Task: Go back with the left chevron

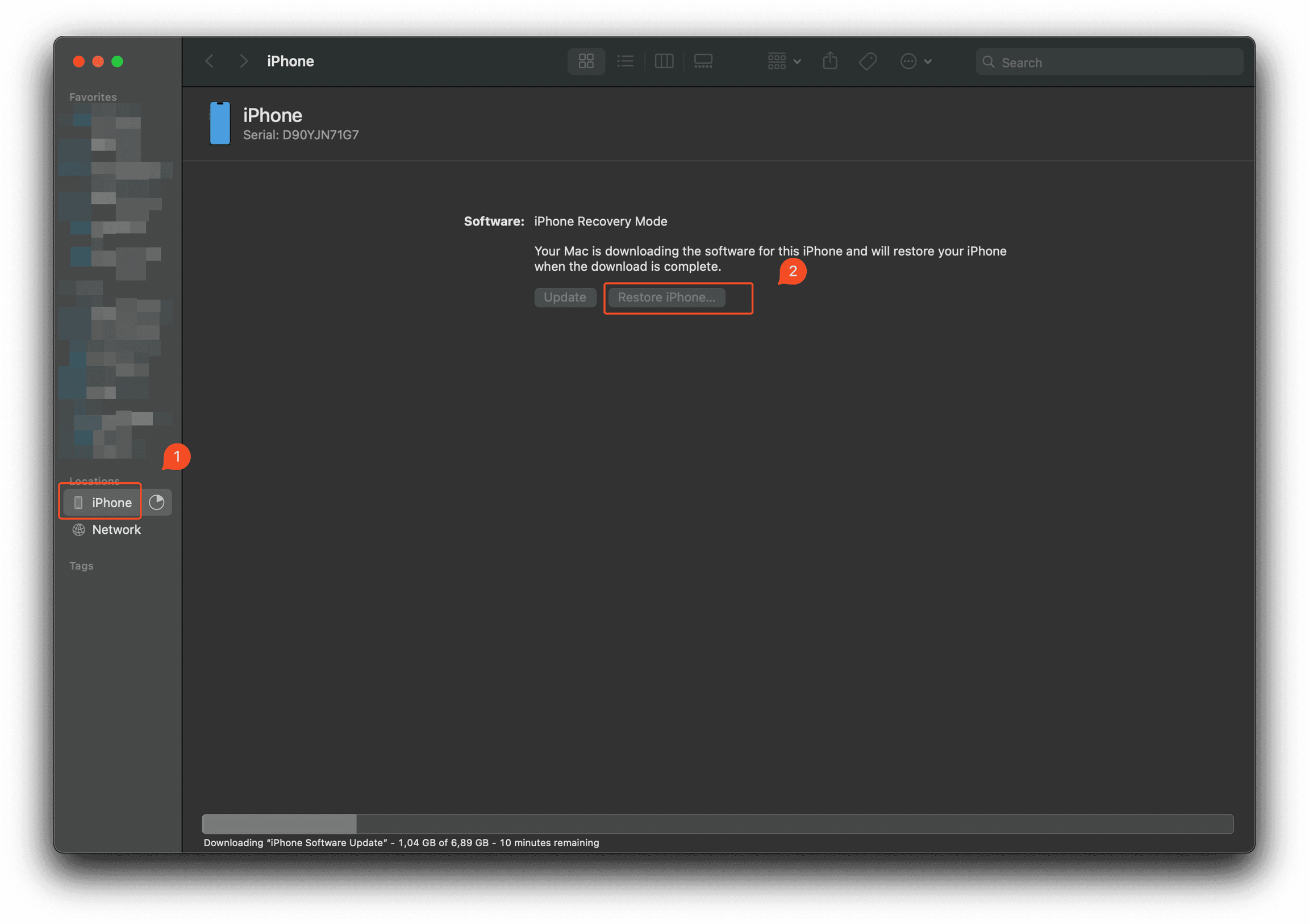Action: (210, 61)
